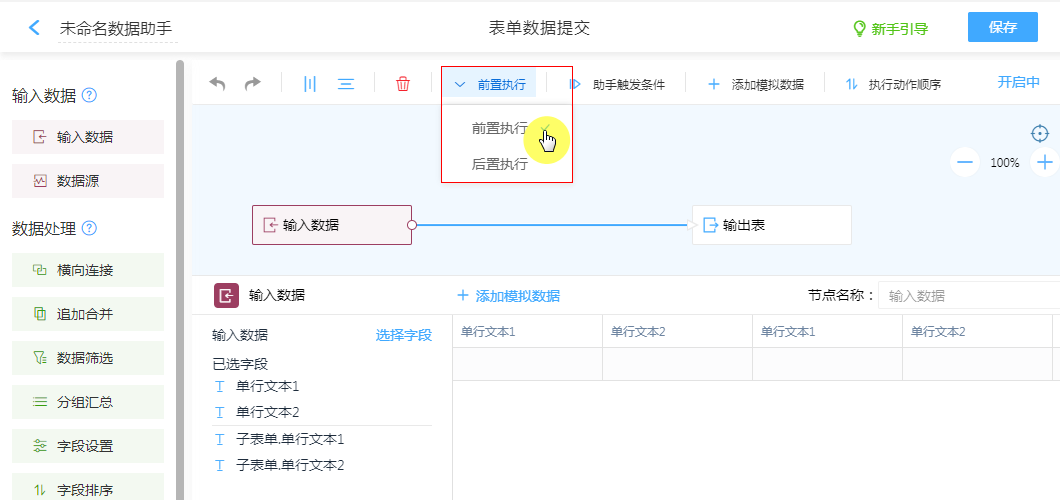The image size is (1060, 500).
Task: Select 后置执行 from the dropdown menu
Action: pyautogui.click(x=500, y=164)
